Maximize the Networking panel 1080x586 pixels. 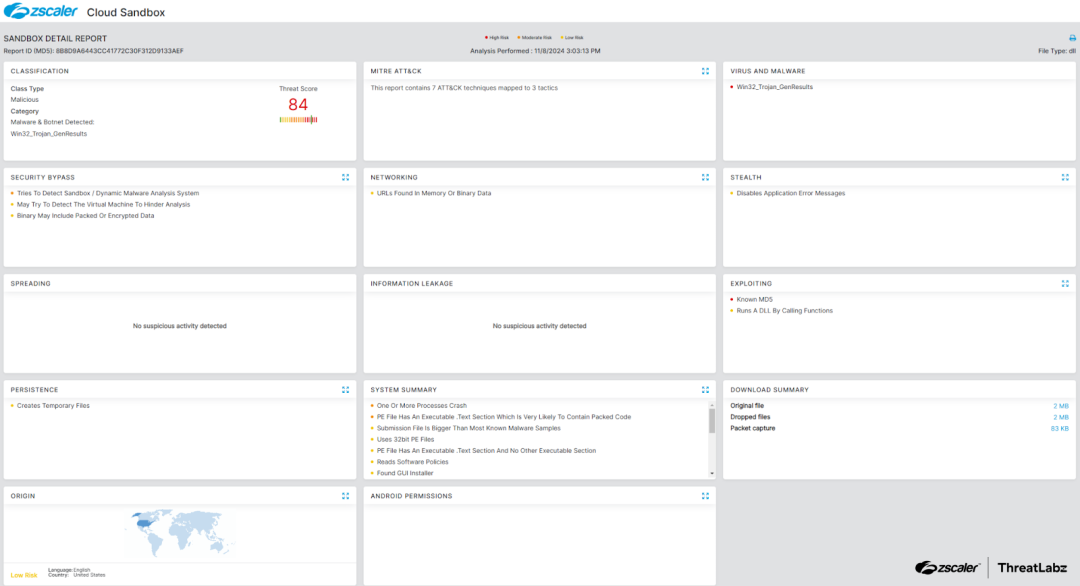point(705,177)
